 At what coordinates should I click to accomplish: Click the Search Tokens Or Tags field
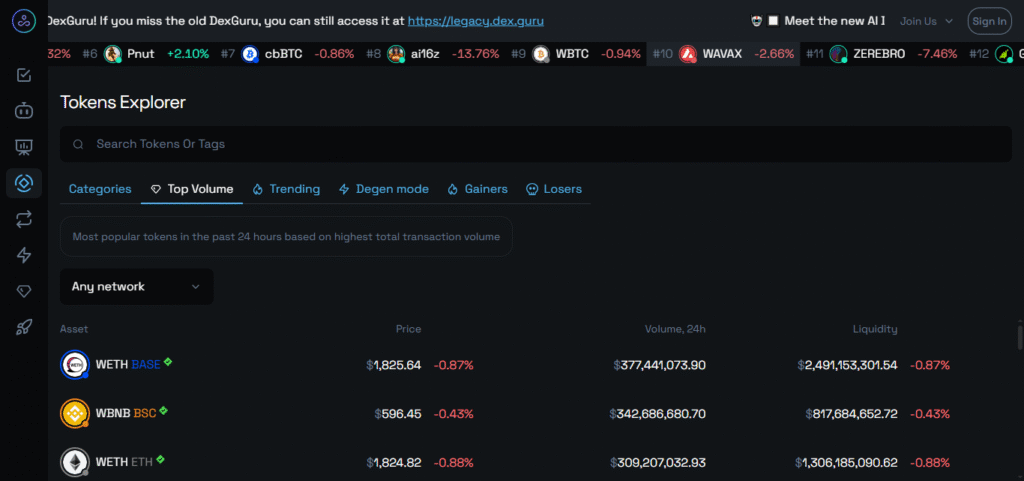pos(536,144)
